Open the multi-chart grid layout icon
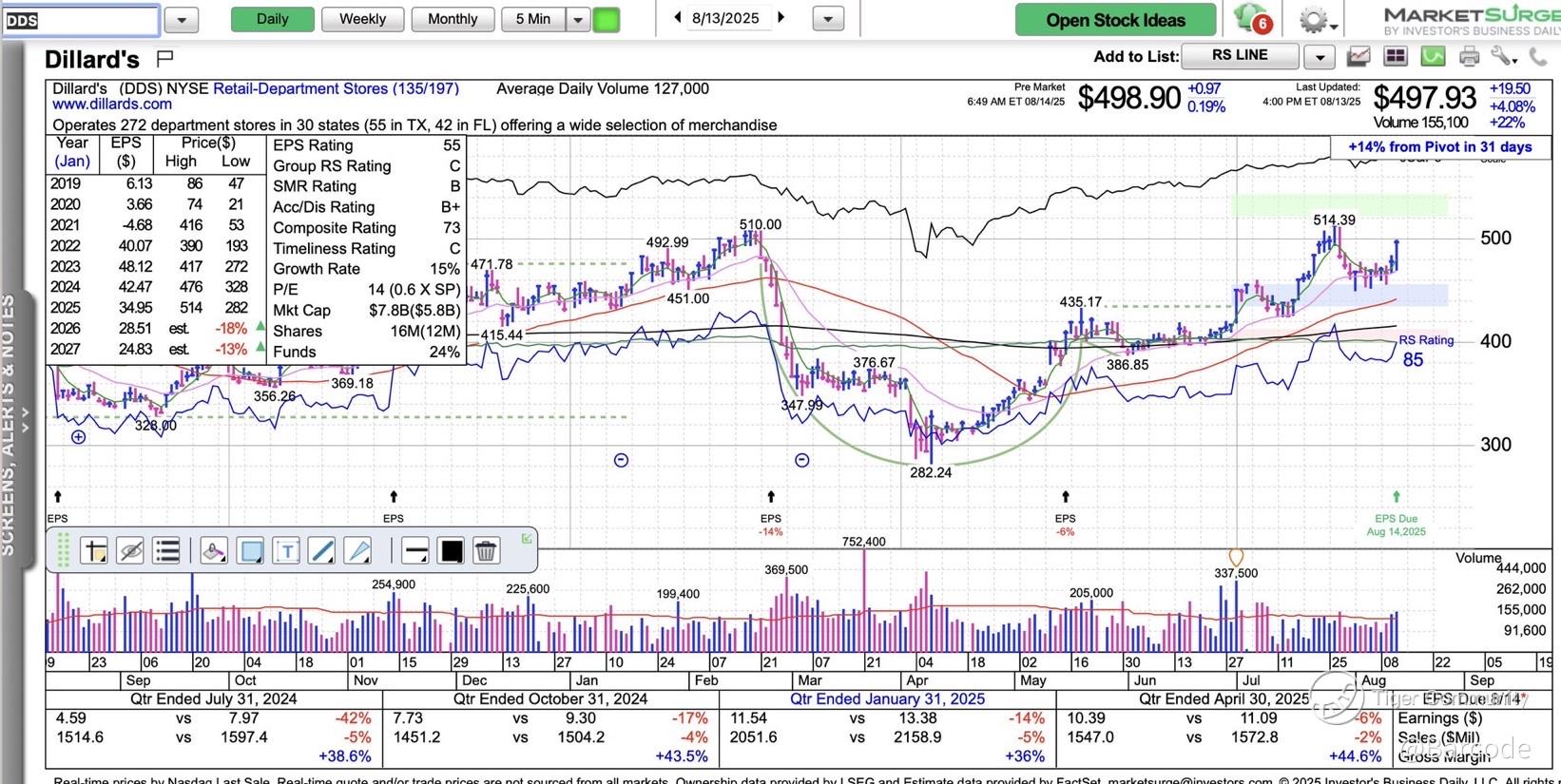The image size is (1561, 784). (1395, 57)
